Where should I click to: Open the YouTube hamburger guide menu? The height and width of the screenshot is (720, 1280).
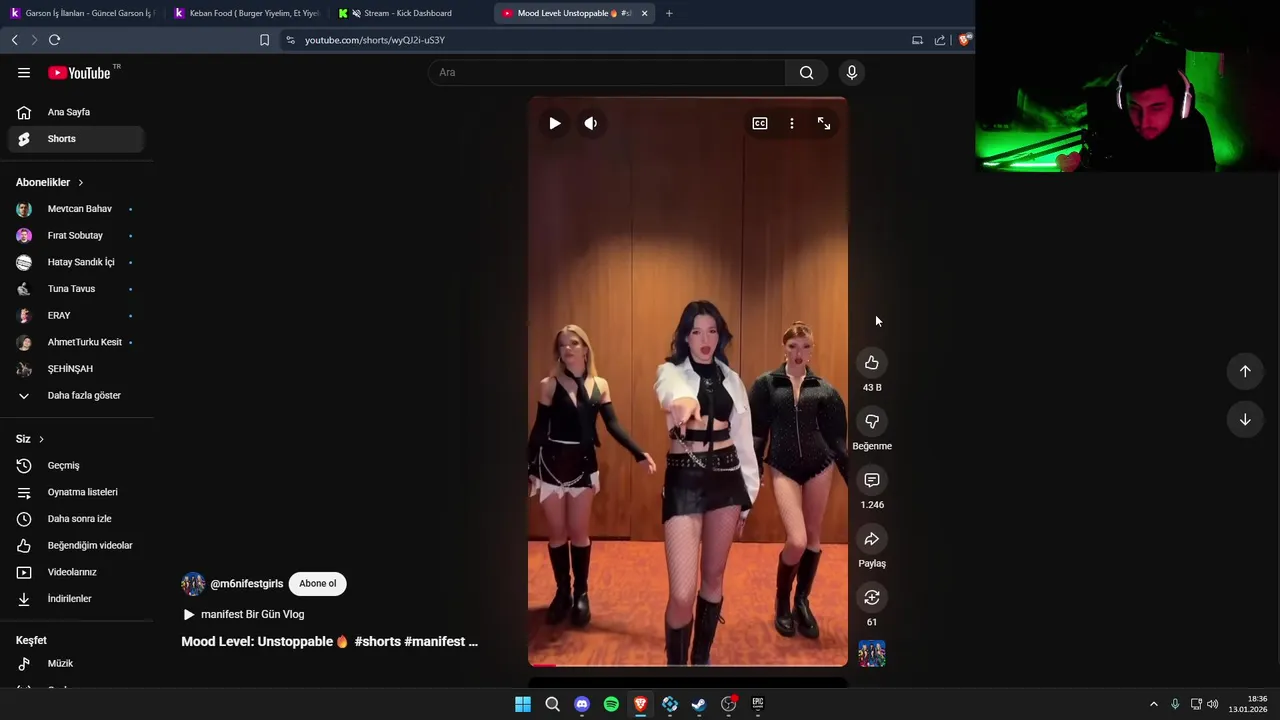[24, 72]
